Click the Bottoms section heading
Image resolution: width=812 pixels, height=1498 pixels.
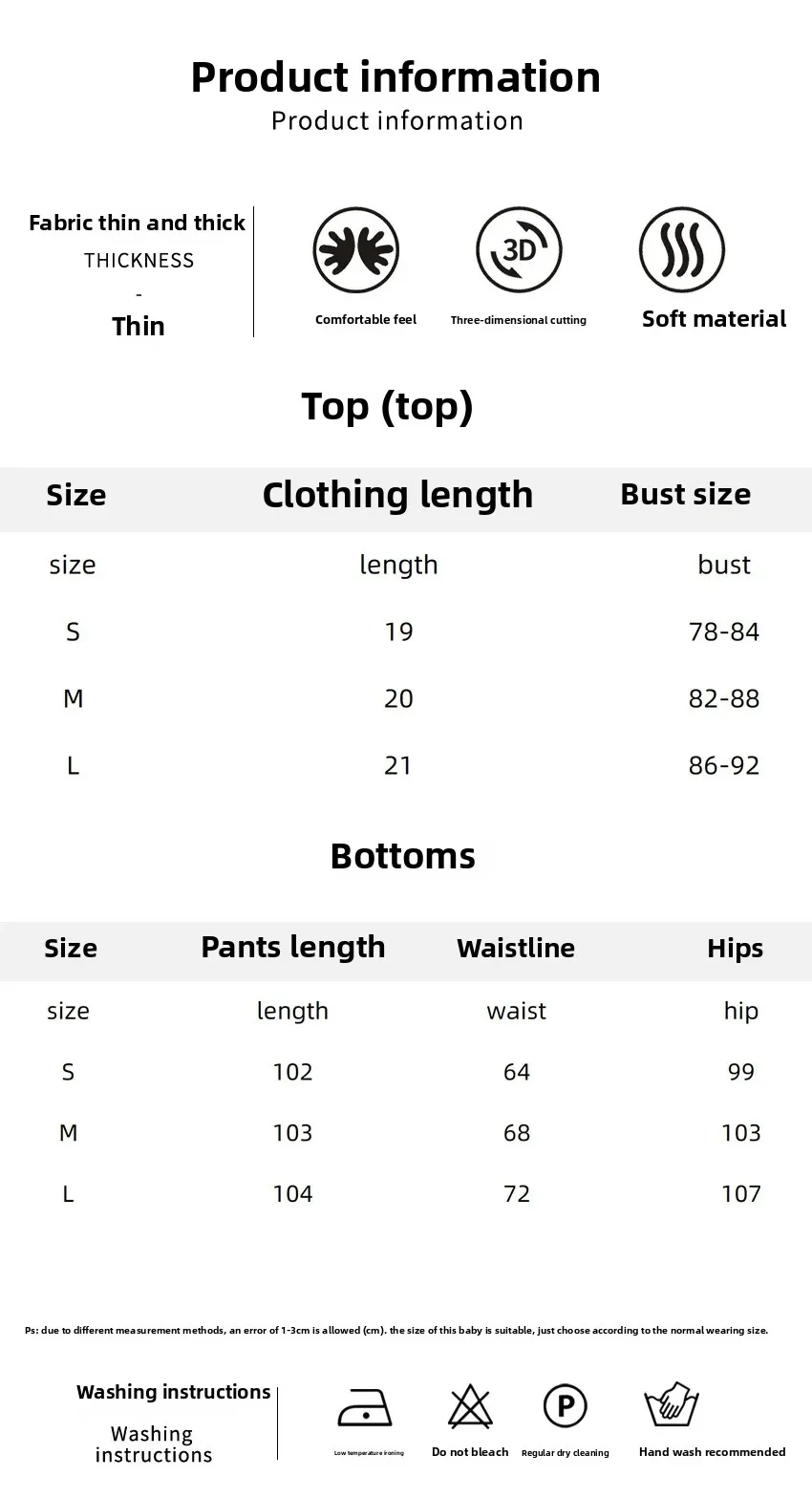click(402, 856)
